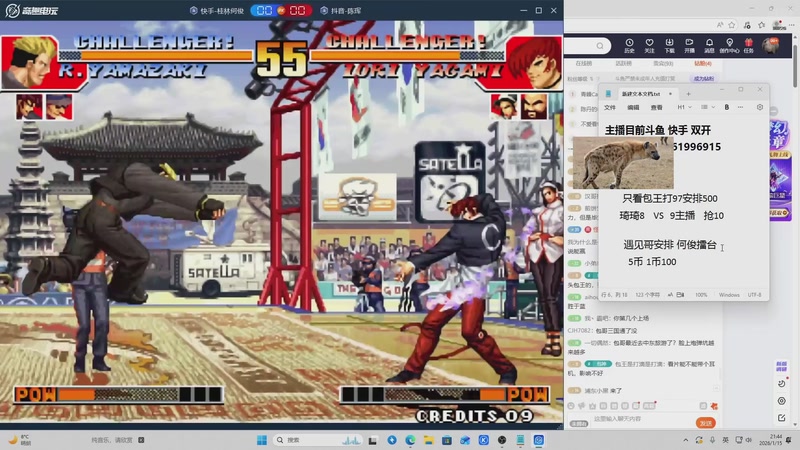Switch to the 活跃榜 tab
Viewport: 800px width, 450px height.
[623, 64]
